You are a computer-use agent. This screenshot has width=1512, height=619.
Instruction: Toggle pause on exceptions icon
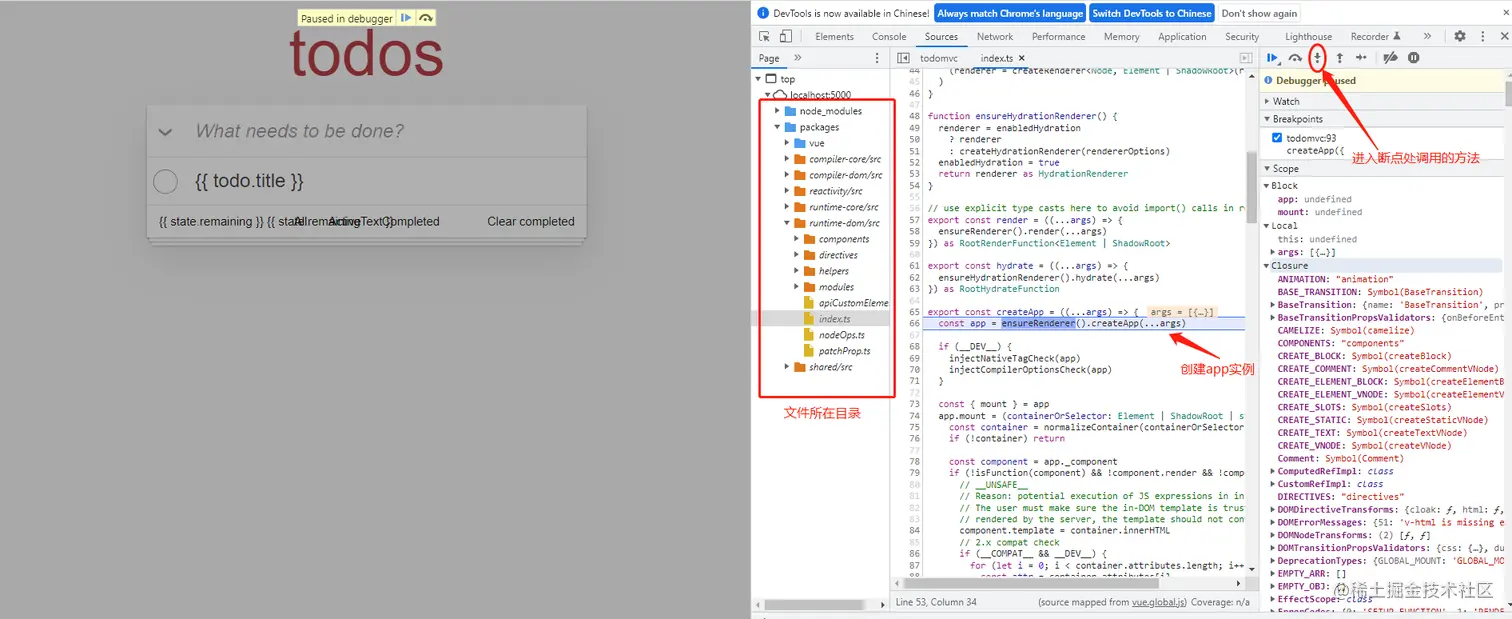(1413, 58)
